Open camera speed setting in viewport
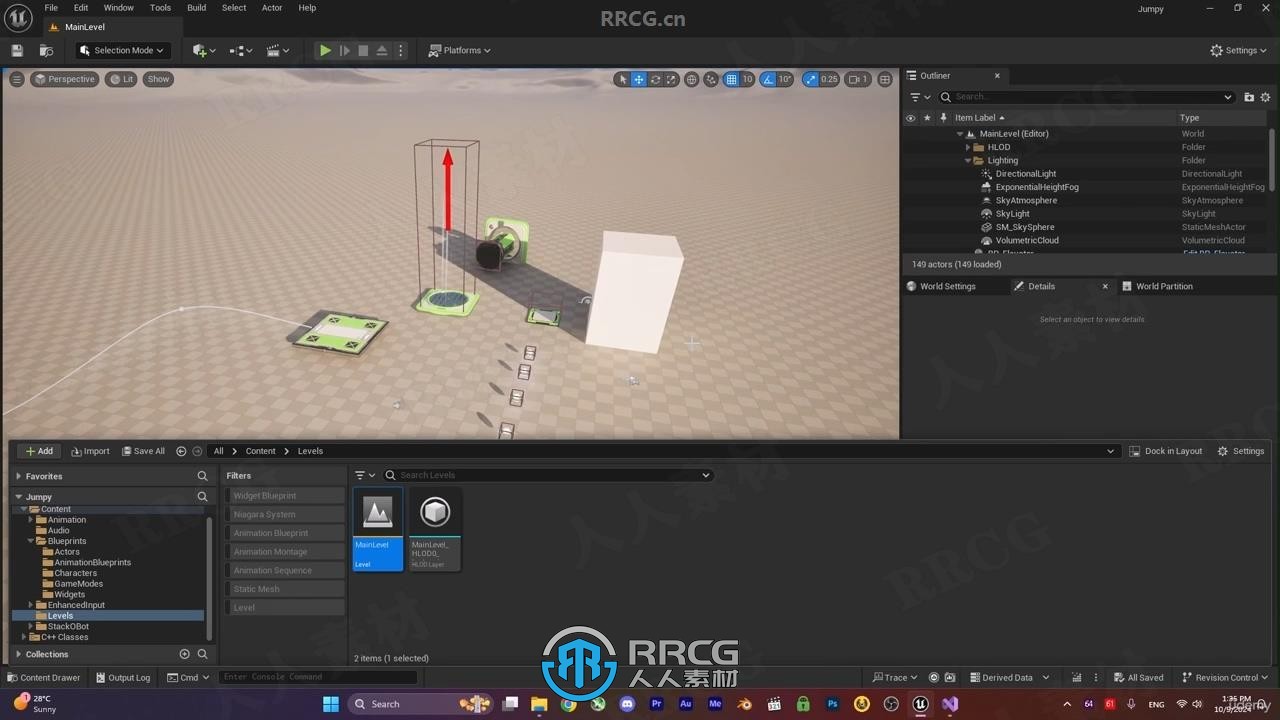 pos(858,79)
